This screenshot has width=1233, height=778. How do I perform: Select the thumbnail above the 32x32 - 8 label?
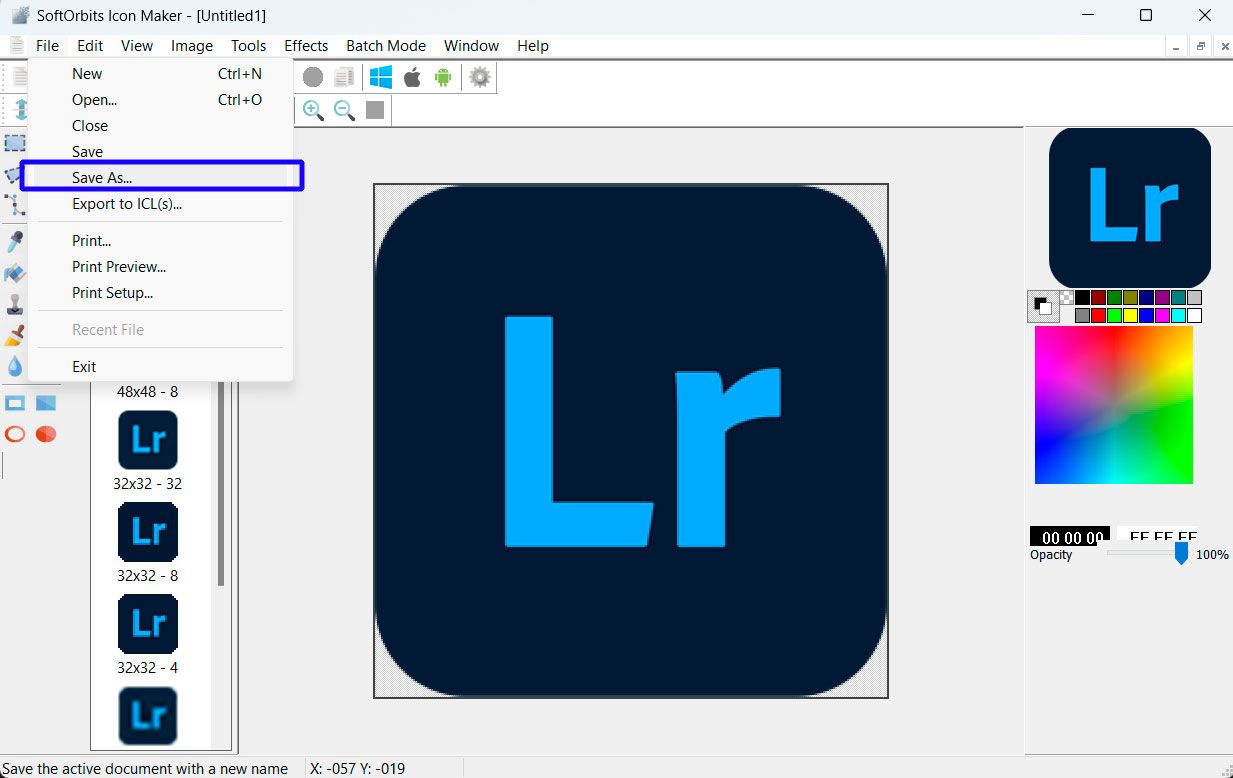148,532
